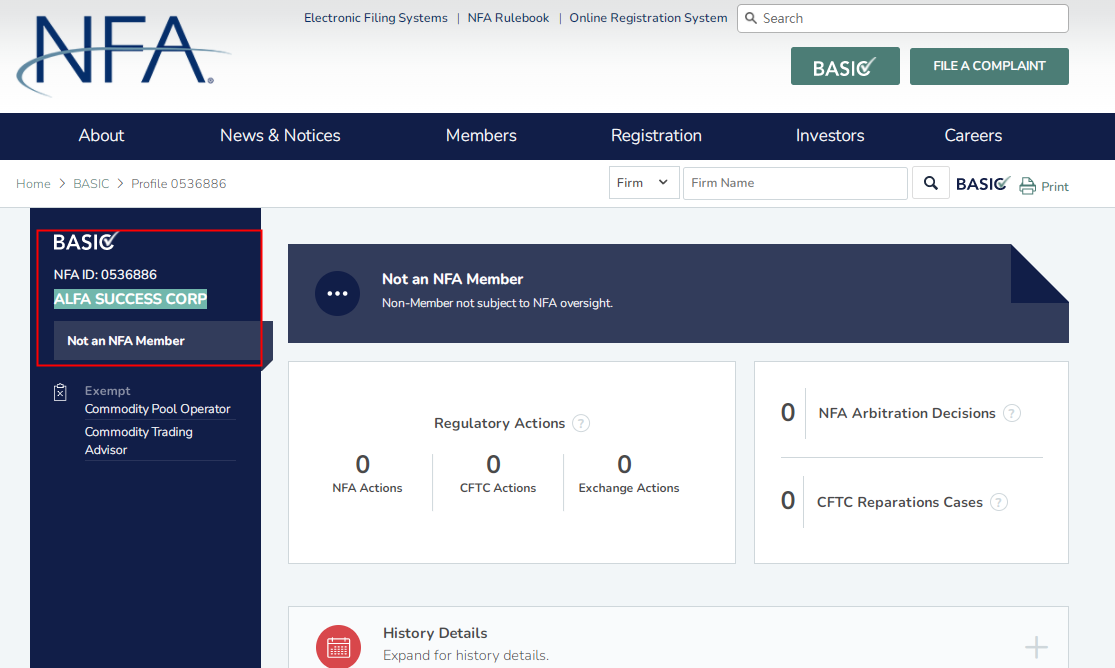
Task: Expand History Details with the plus sign
Action: coord(1036,647)
